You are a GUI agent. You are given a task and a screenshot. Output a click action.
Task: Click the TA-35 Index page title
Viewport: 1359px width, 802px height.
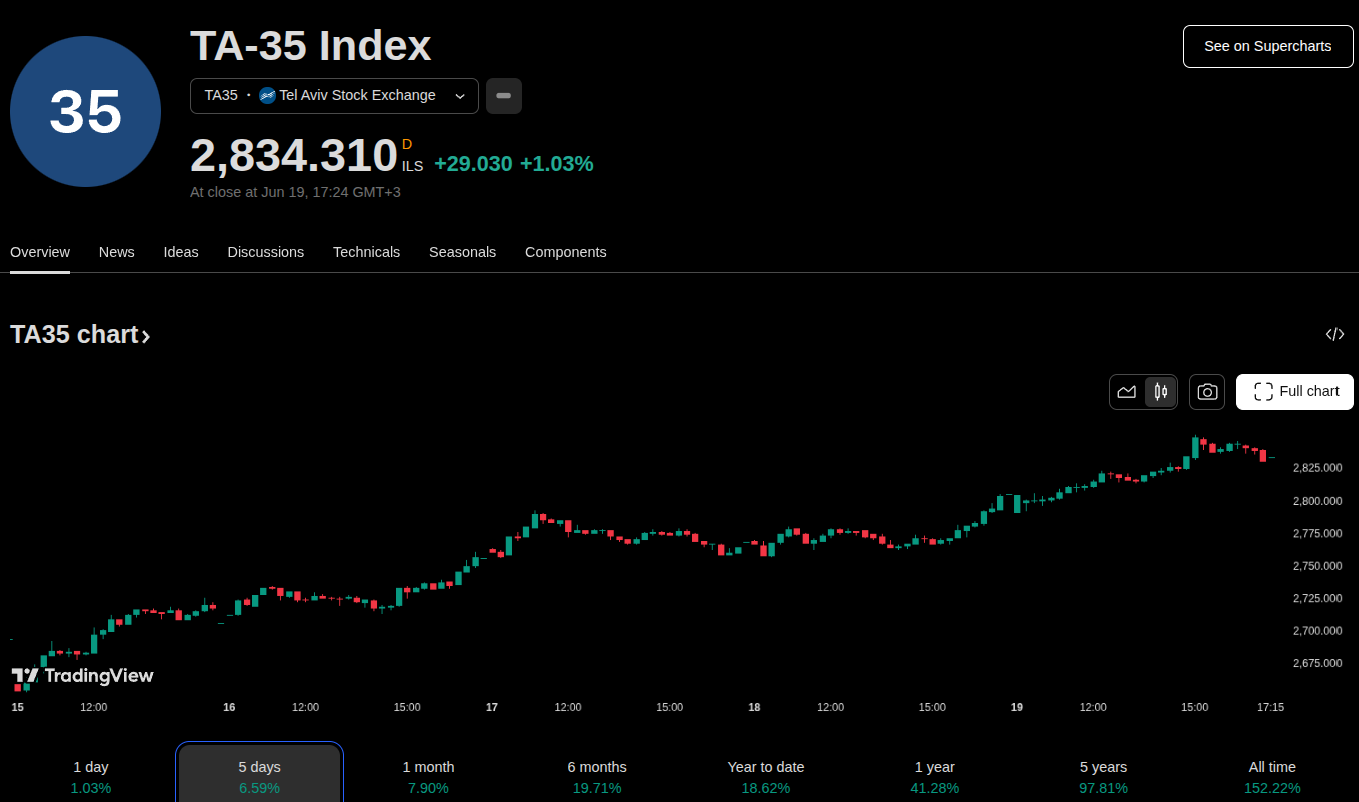pos(311,46)
